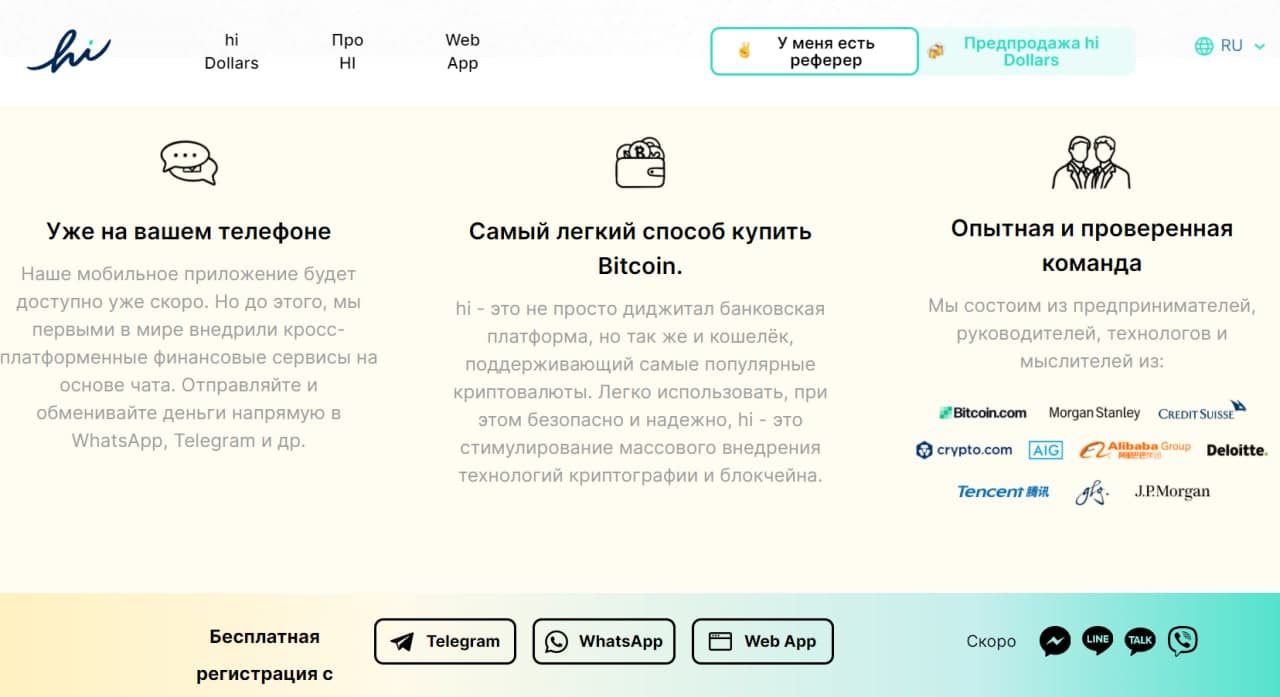The height and width of the screenshot is (697, 1280).
Task: Register via the Telegram button
Action: [x=445, y=642]
